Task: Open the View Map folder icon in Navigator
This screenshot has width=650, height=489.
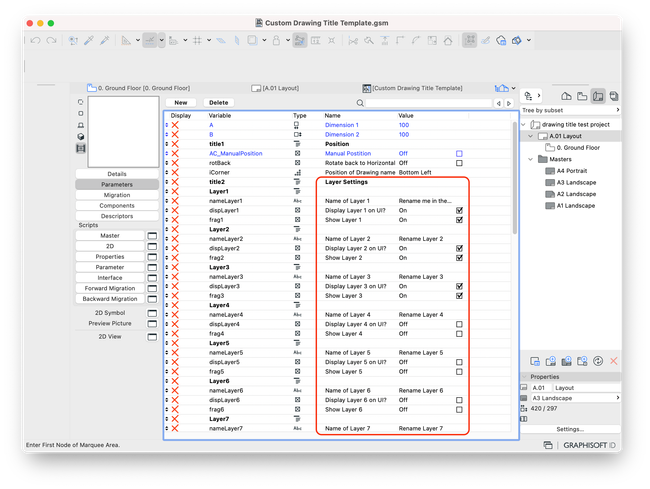Action: point(582,96)
